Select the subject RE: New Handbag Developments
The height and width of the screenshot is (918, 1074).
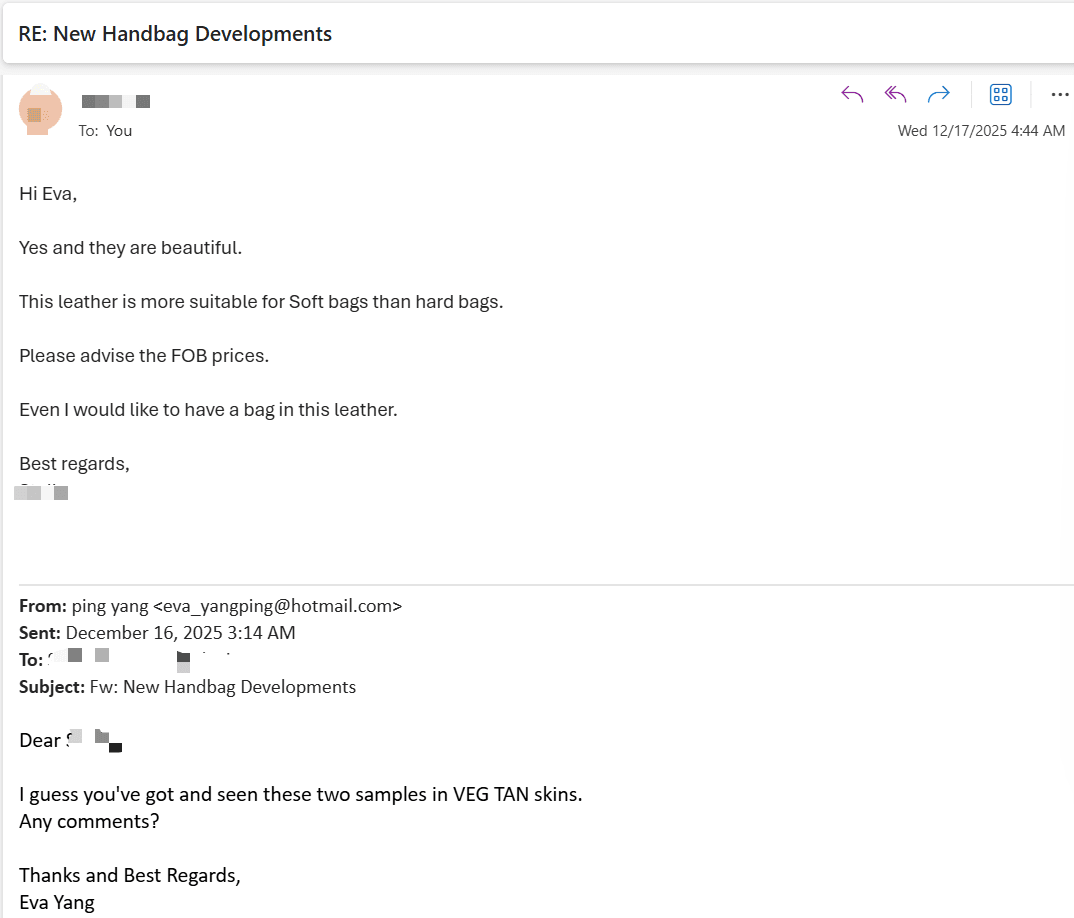coord(175,34)
